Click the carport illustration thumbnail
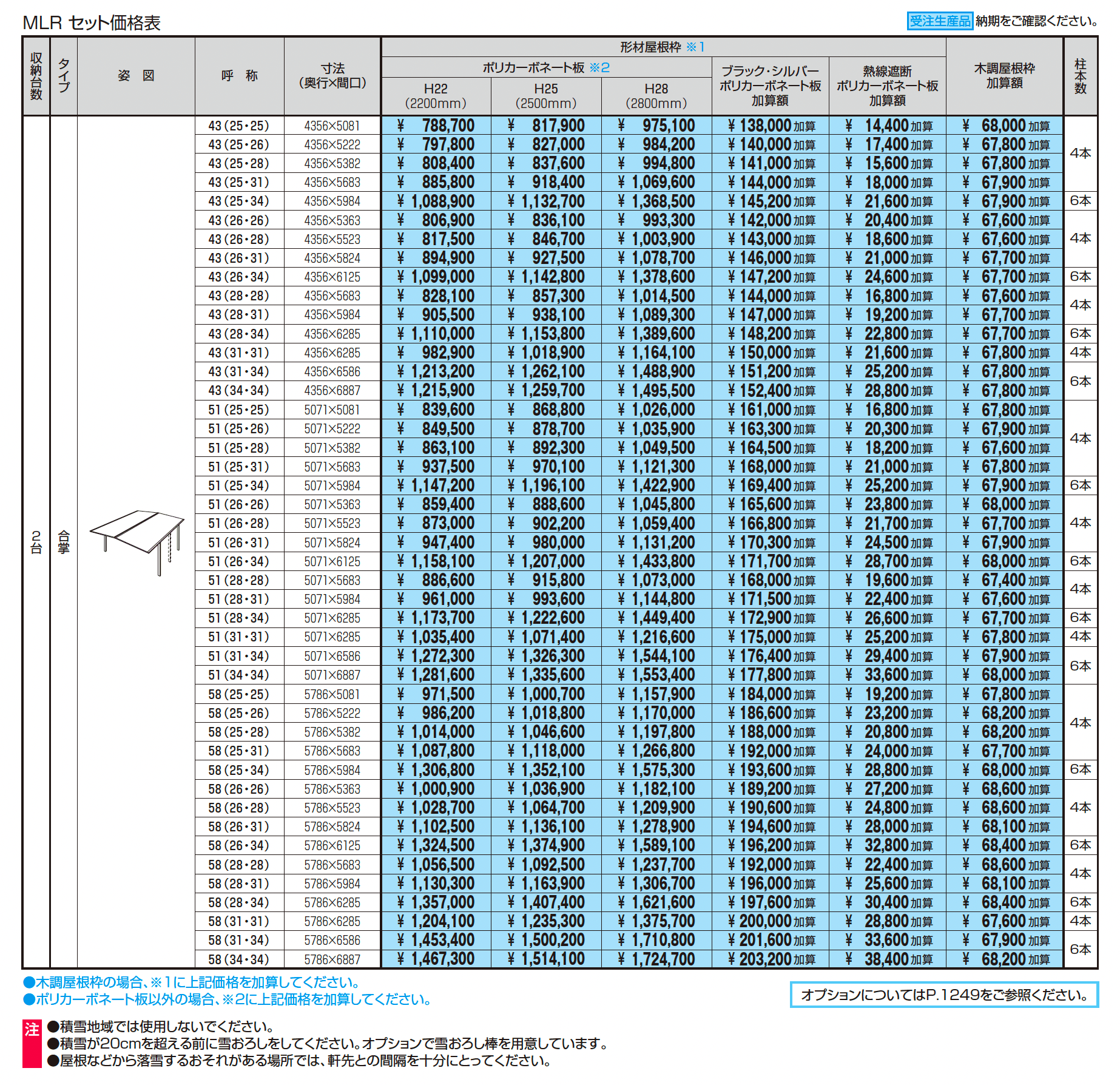 pyautogui.click(x=137, y=542)
